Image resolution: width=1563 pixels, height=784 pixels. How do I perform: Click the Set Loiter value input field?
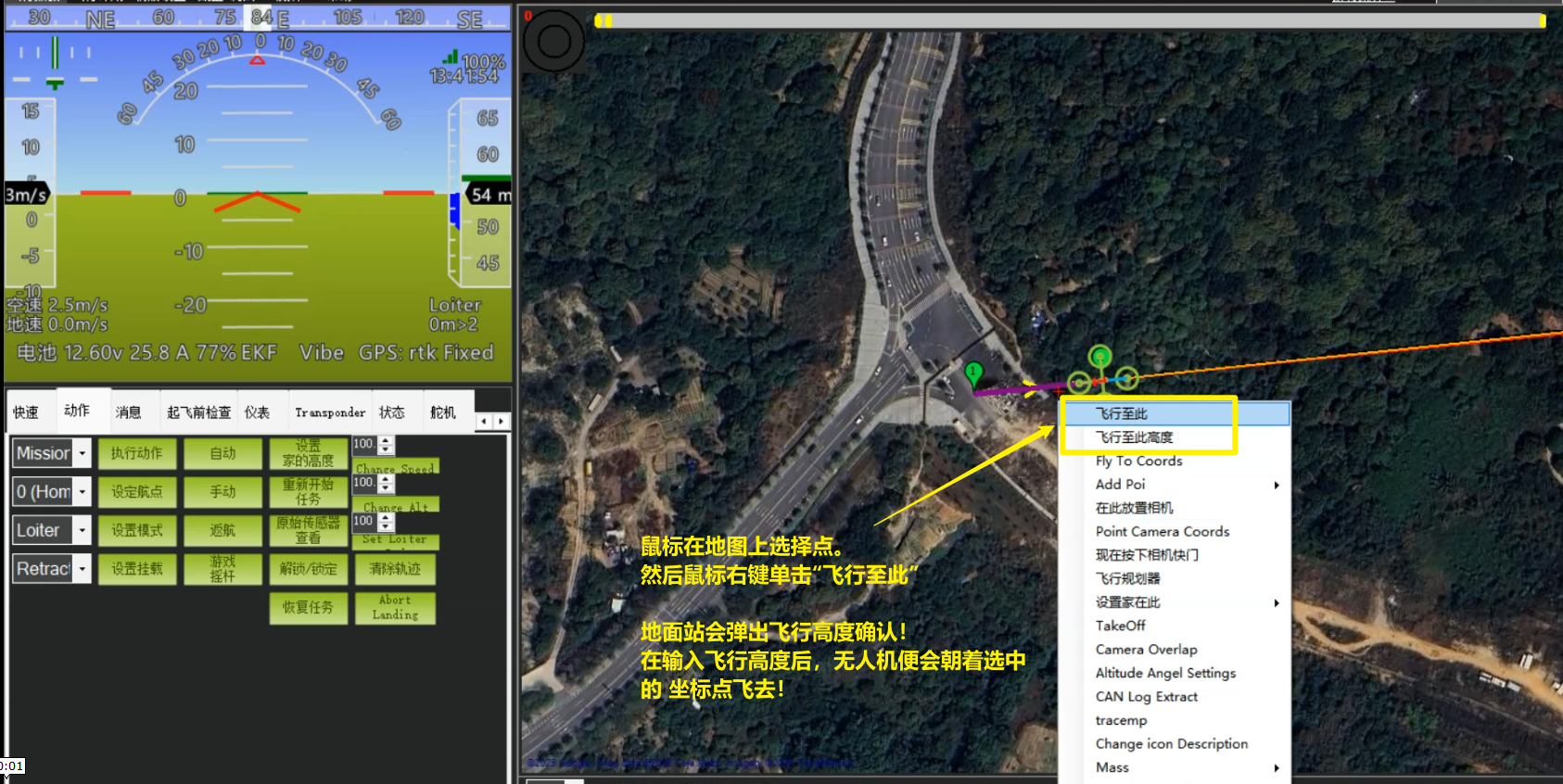(363, 522)
